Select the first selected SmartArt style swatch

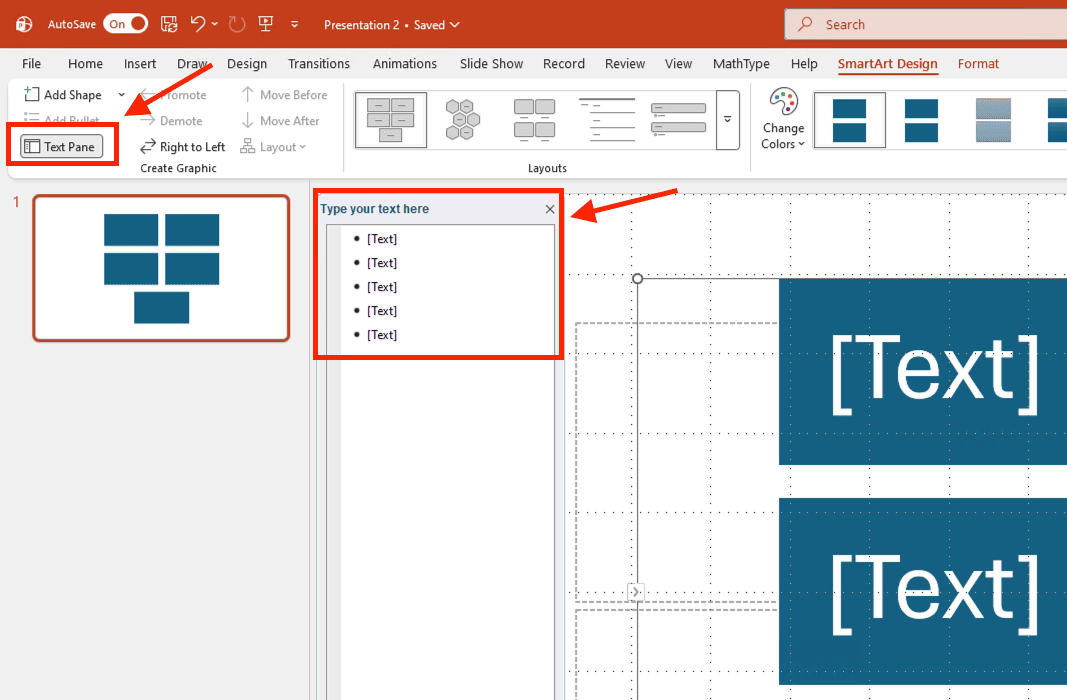click(x=849, y=120)
